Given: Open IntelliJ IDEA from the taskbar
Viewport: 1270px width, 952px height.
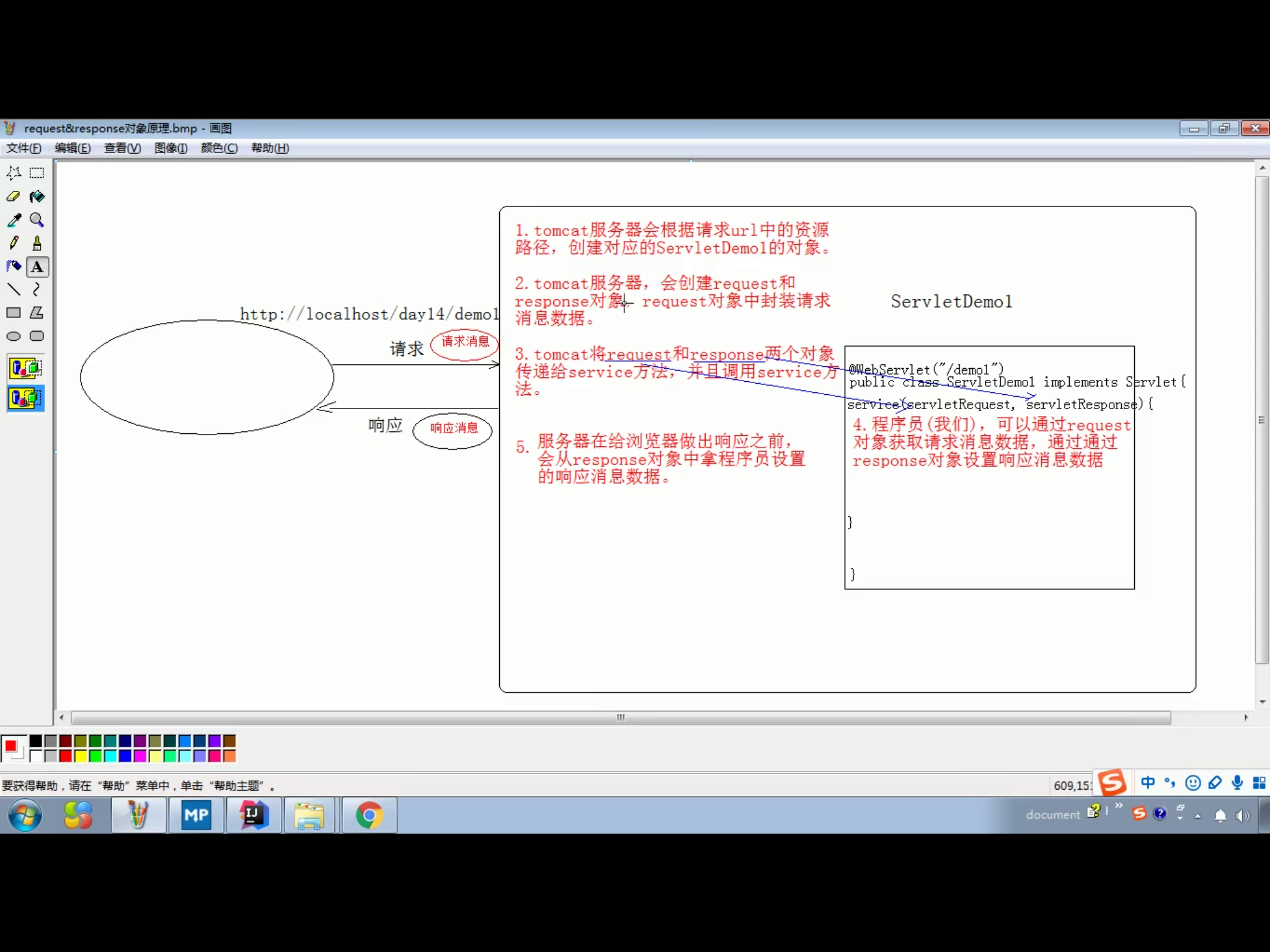Looking at the screenshot, I should (x=253, y=815).
